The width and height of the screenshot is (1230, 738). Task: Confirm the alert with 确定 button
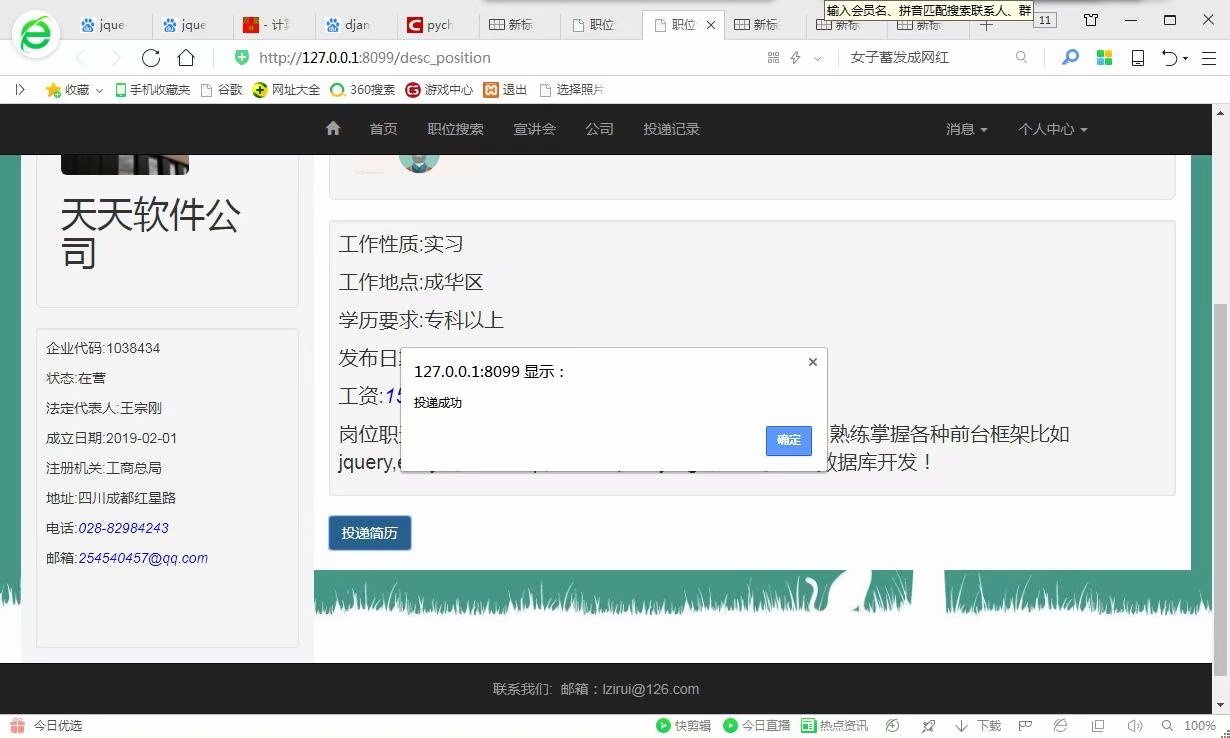click(x=789, y=440)
